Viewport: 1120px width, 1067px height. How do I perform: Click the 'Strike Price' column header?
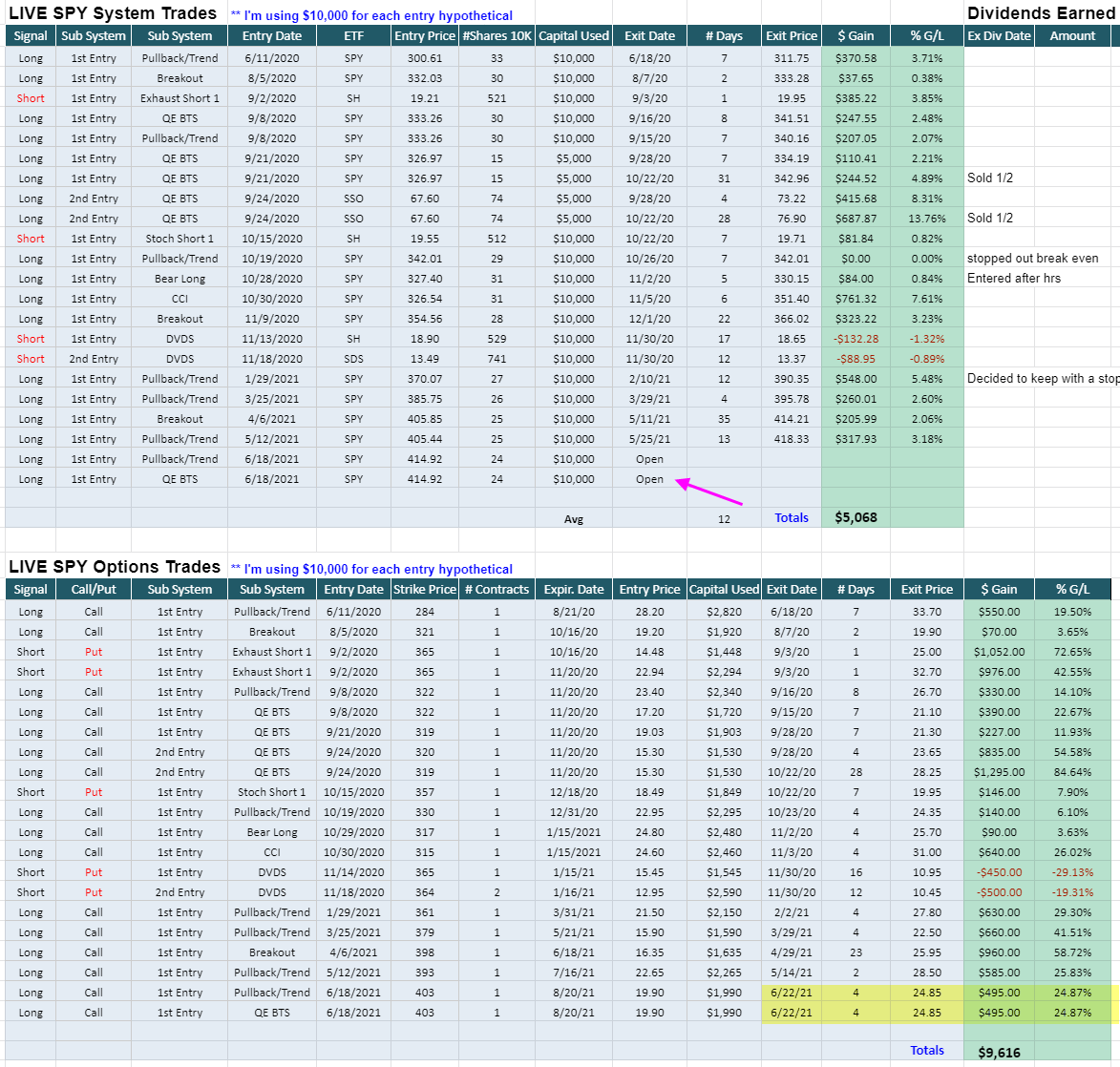pyautogui.click(x=424, y=589)
